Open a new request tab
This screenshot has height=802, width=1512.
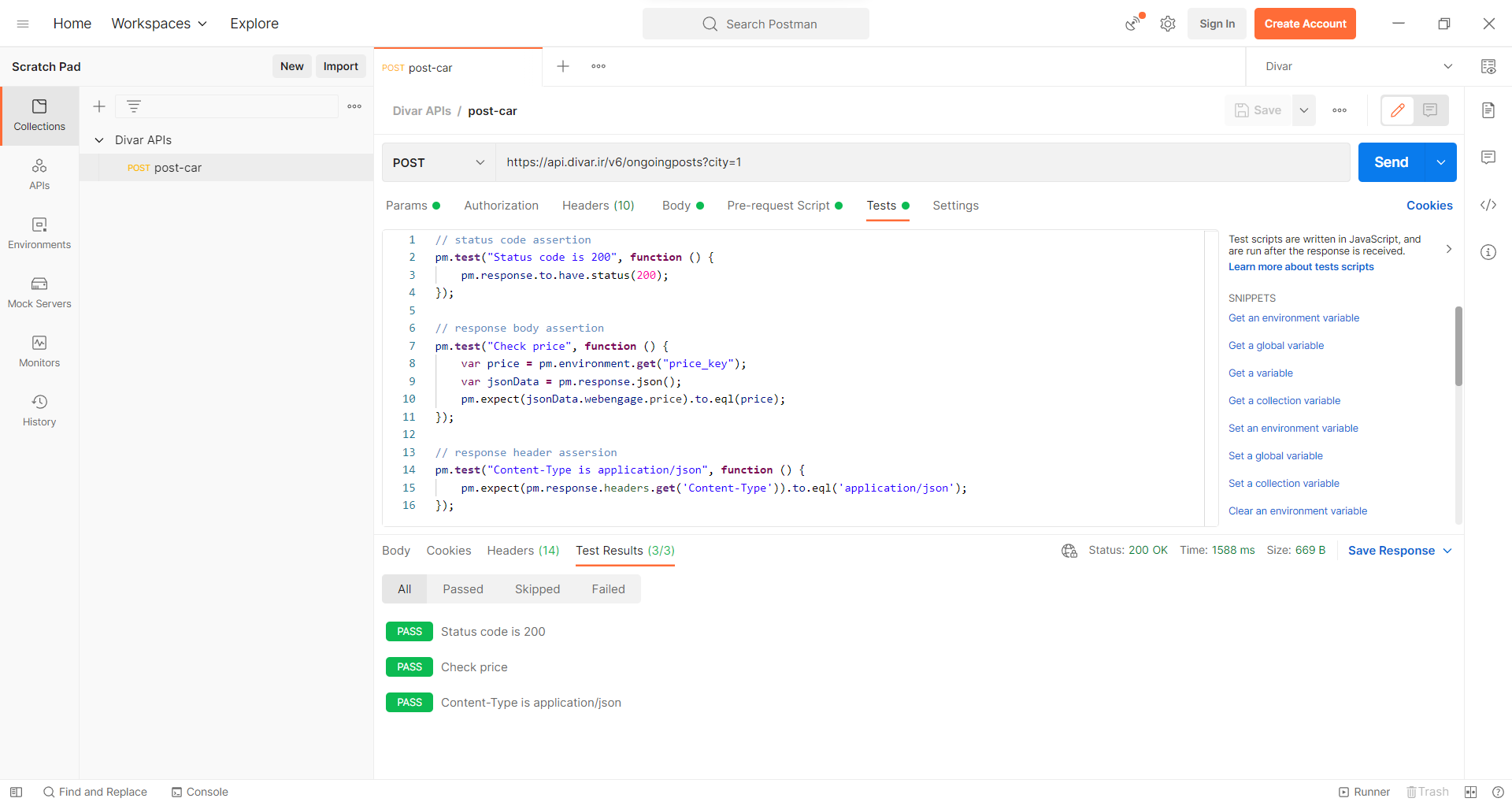tap(563, 66)
